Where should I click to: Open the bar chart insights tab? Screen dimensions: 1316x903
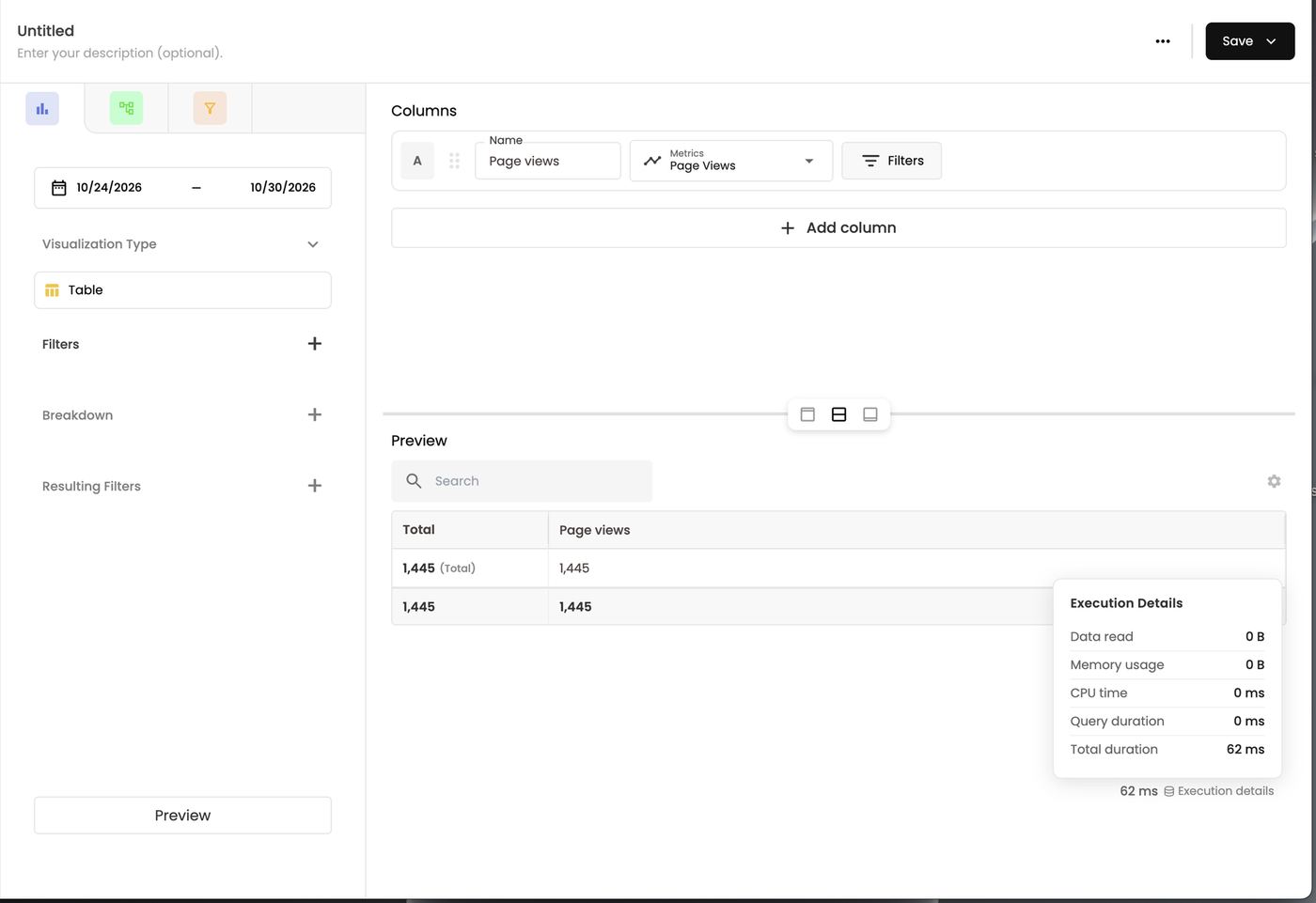(42, 108)
